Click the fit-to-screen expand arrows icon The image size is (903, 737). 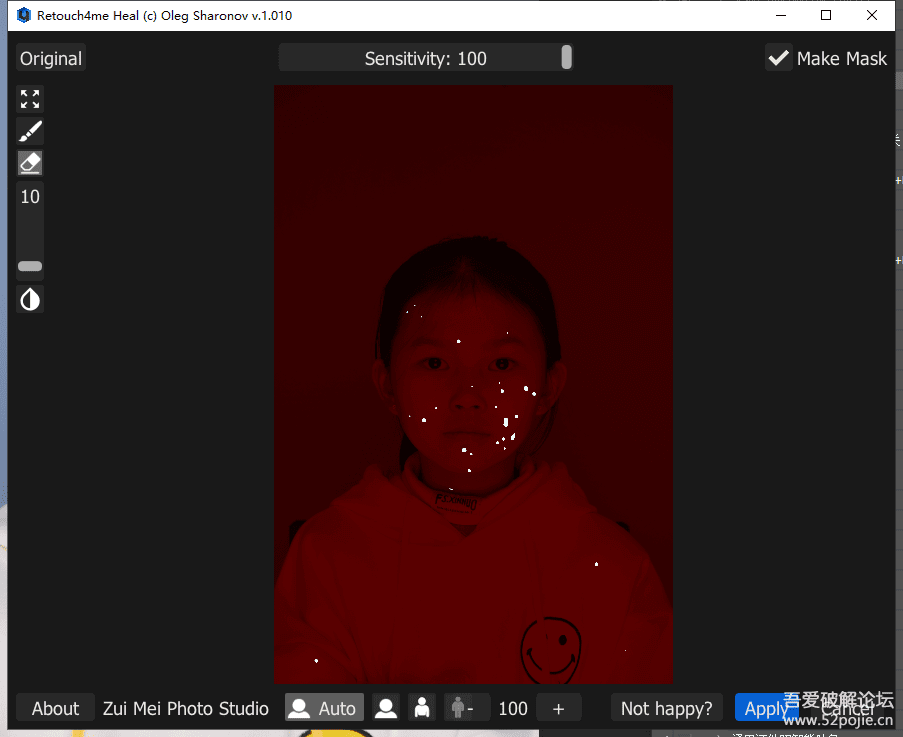pyautogui.click(x=30, y=99)
